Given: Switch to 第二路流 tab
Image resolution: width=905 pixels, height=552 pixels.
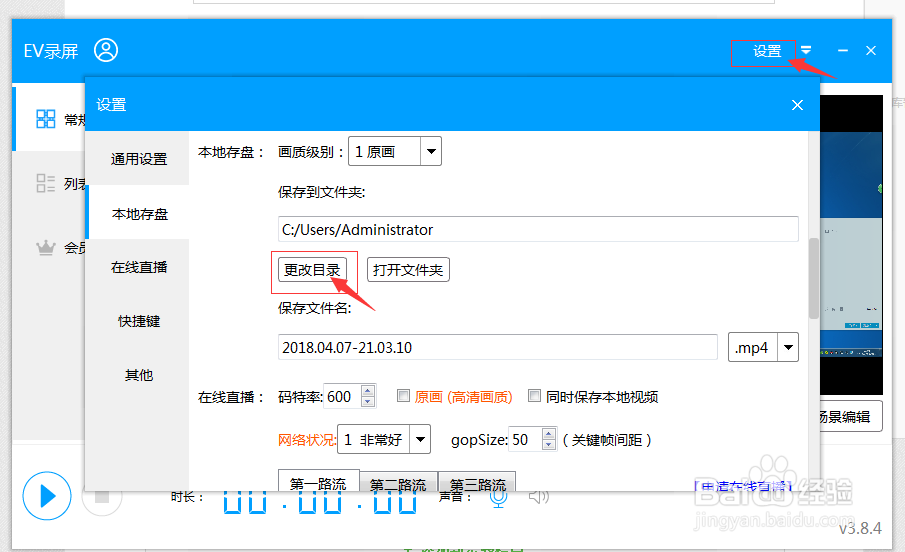Looking at the screenshot, I should 398,482.
